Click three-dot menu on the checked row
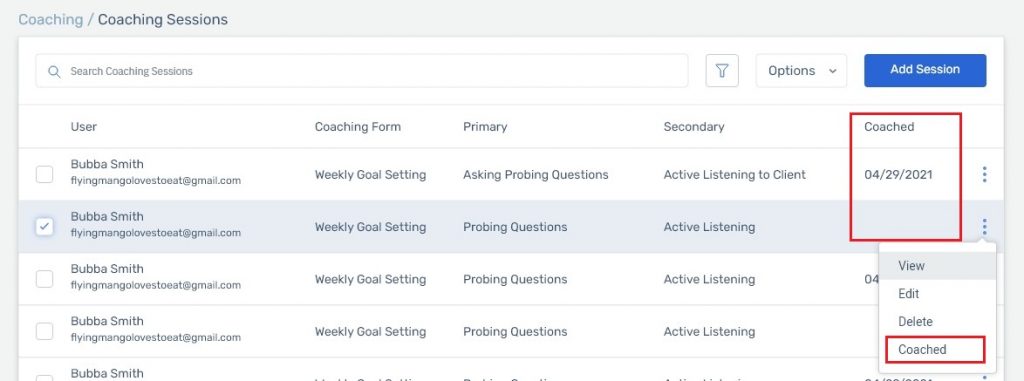 point(984,227)
